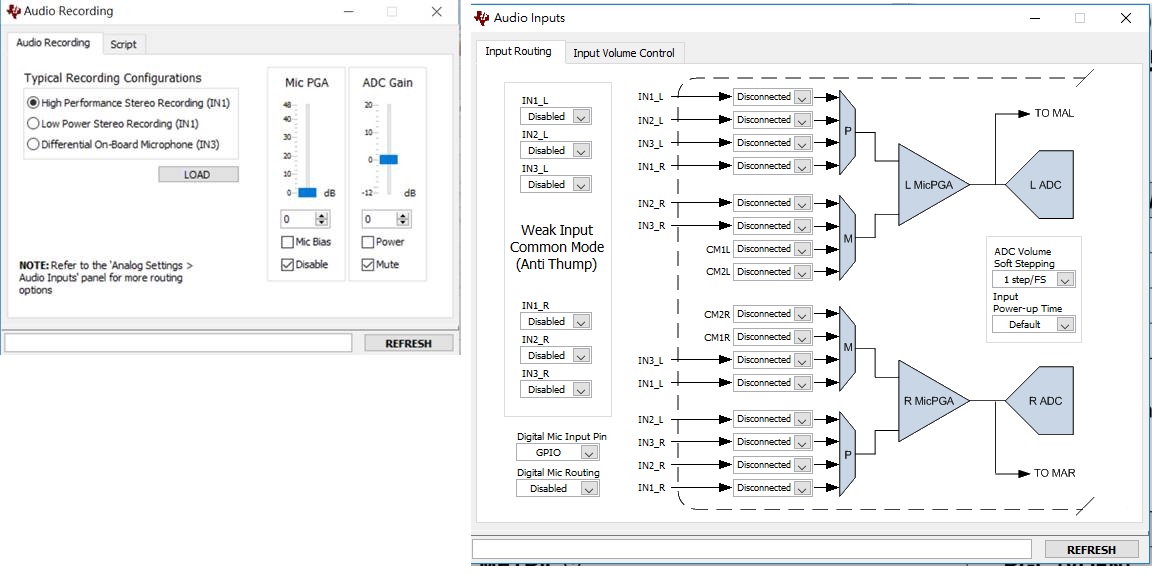This screenshot has width=1159, height=585.
Task: Open the CM1R Disconnected routing dropdown
Action: coord(772,337)
